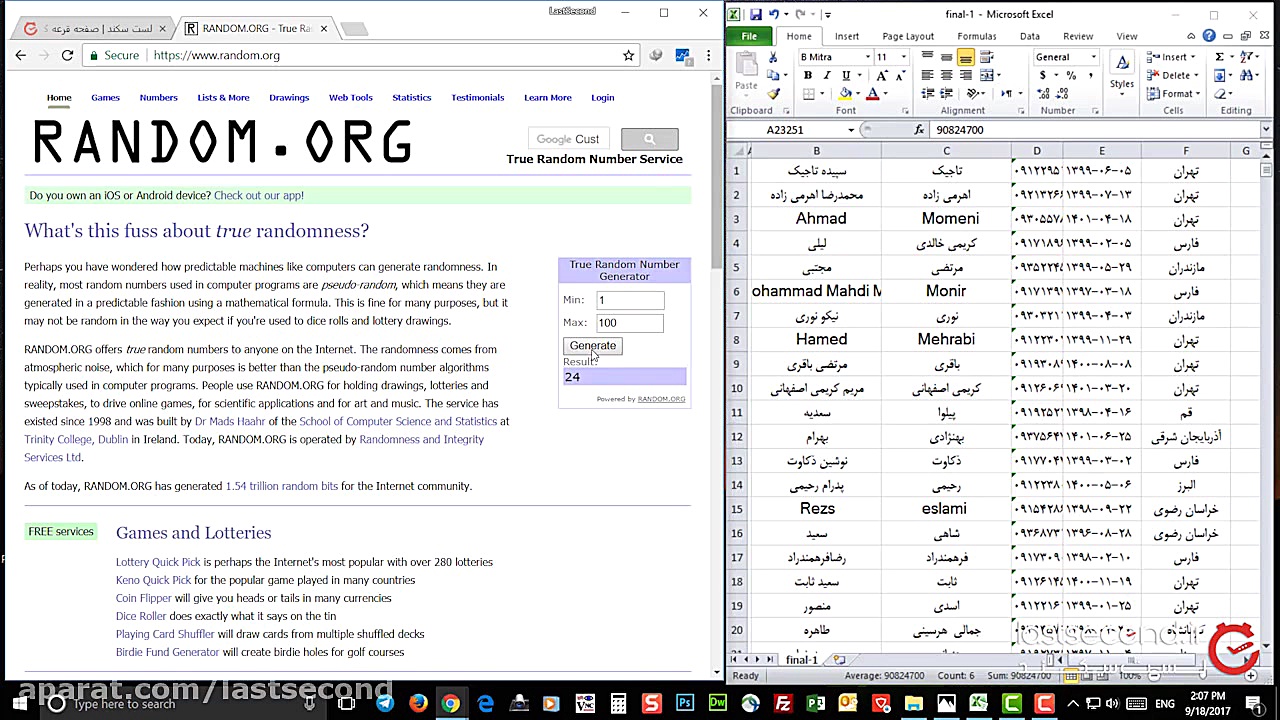Open FileZilla from the taskbar
The width and height of the screenshot is (1280, 720).
tap(783, 704)
